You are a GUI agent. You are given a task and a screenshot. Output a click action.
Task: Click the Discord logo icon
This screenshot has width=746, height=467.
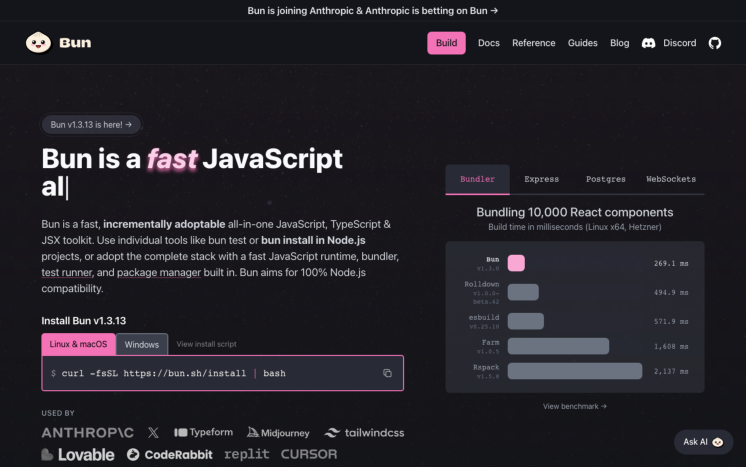(648, 43)
